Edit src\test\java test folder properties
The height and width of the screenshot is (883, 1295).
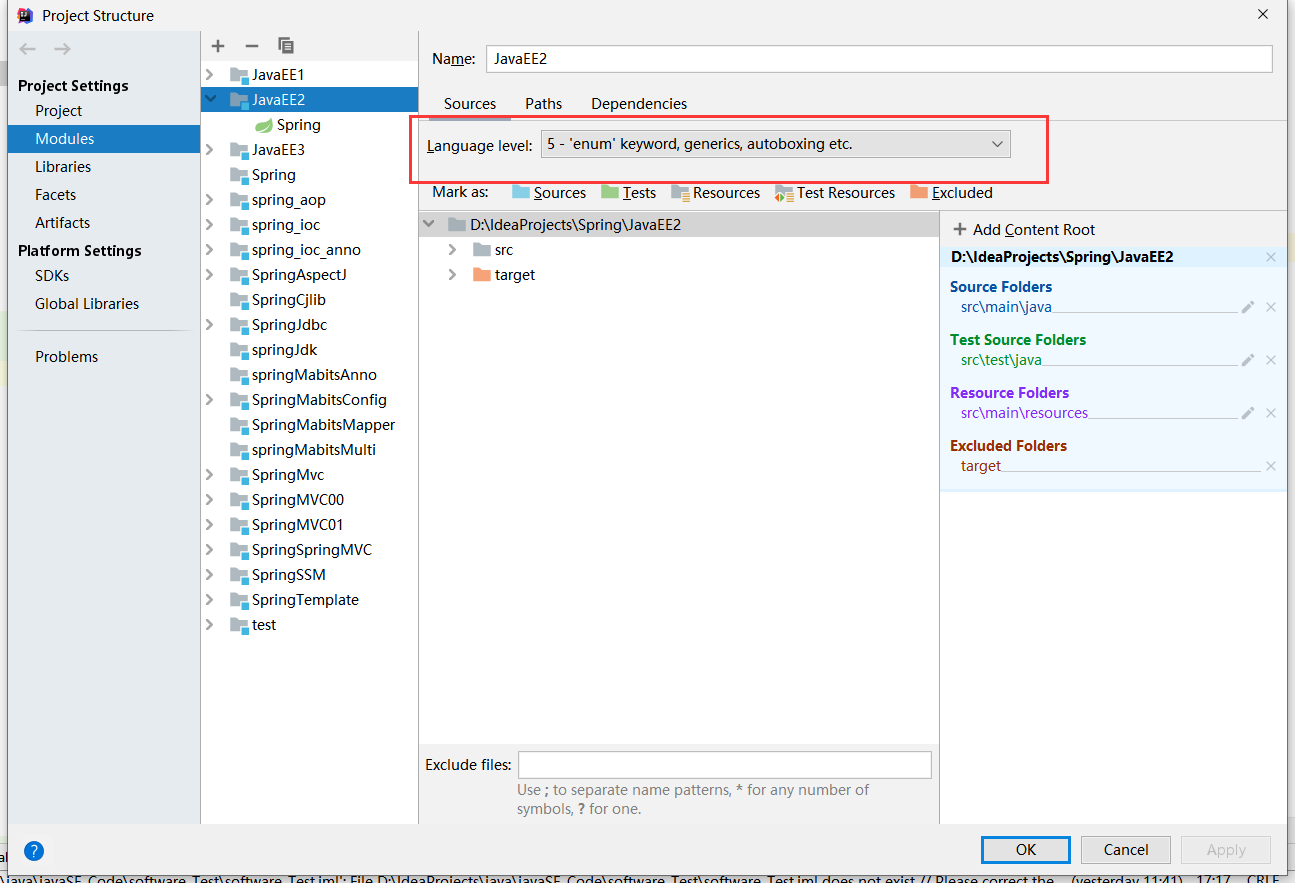(x=1247, y=360)
